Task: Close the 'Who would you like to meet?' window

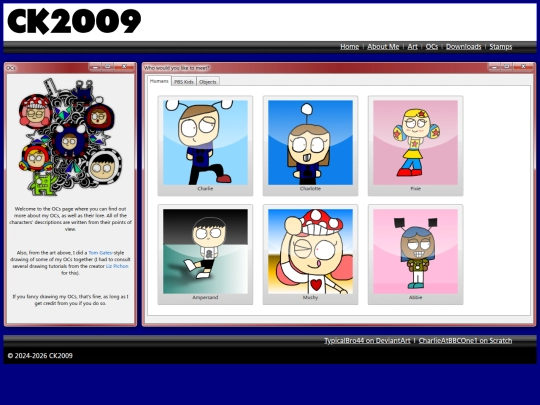Action: click(523, 66)
